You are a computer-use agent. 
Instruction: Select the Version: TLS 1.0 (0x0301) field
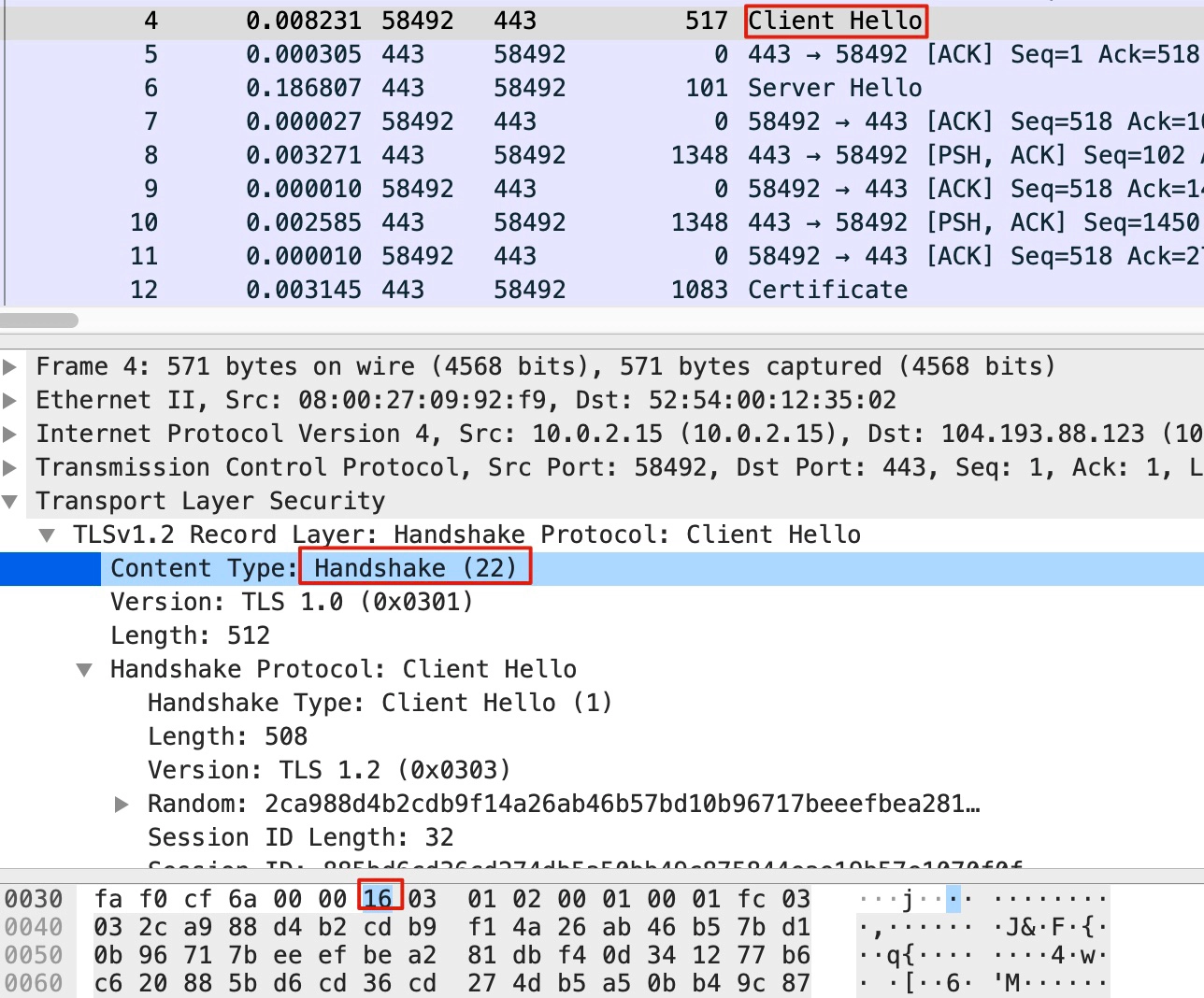pos(292,603)
